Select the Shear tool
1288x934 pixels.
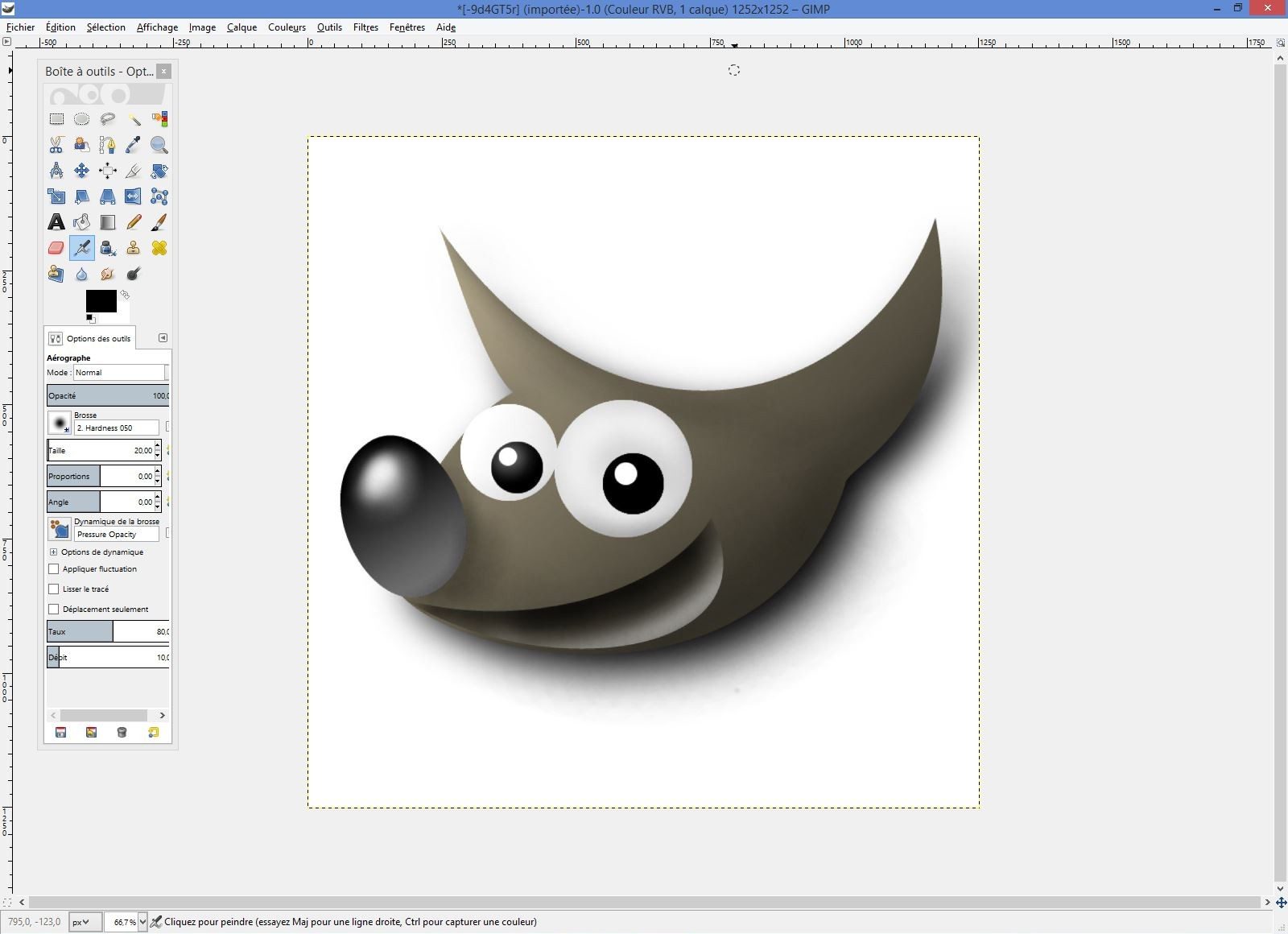click(x=82, y=196)
